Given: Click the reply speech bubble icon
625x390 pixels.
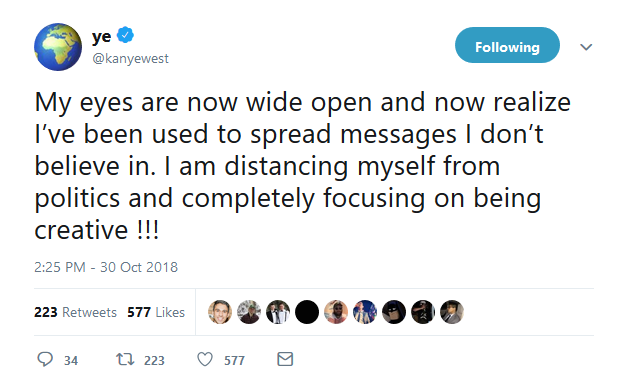Looking at the screenshot, I should [45, 359].
